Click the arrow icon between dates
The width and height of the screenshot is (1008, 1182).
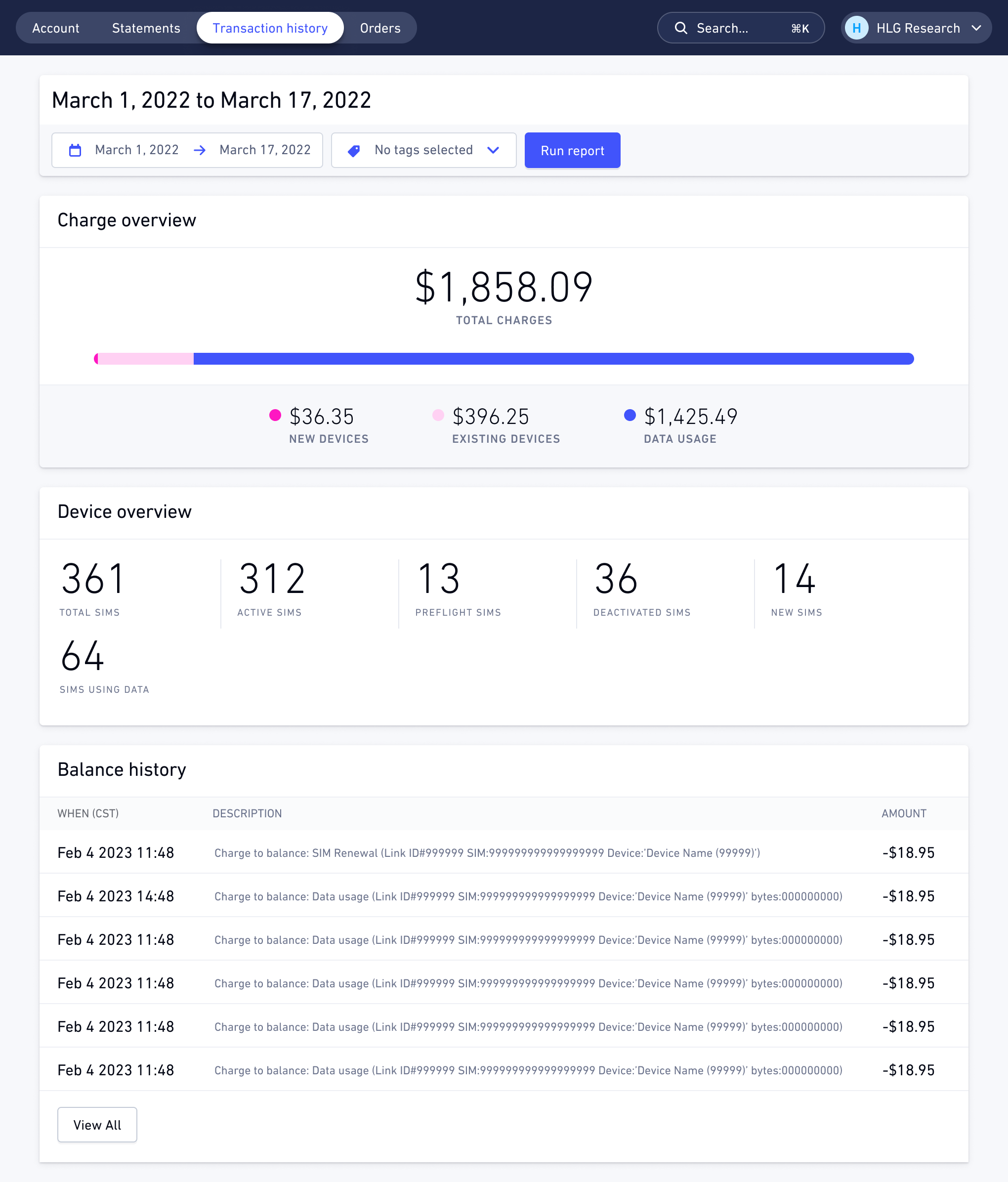(x=200, y=150)
